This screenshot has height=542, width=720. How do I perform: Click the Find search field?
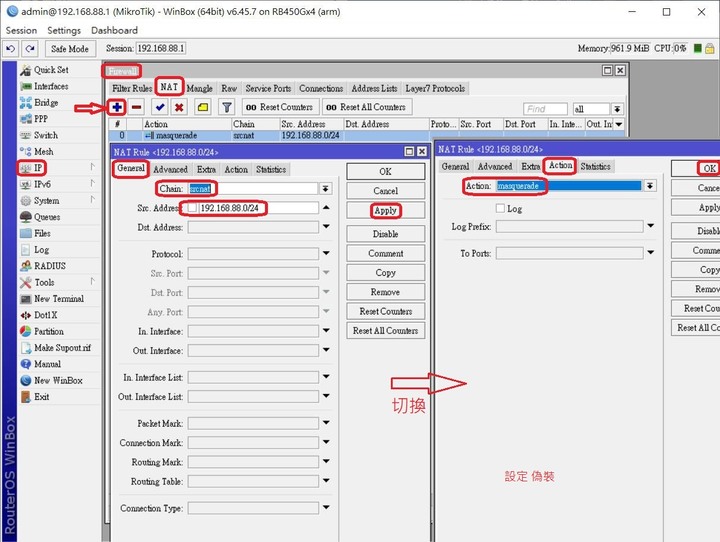(545, 109)
